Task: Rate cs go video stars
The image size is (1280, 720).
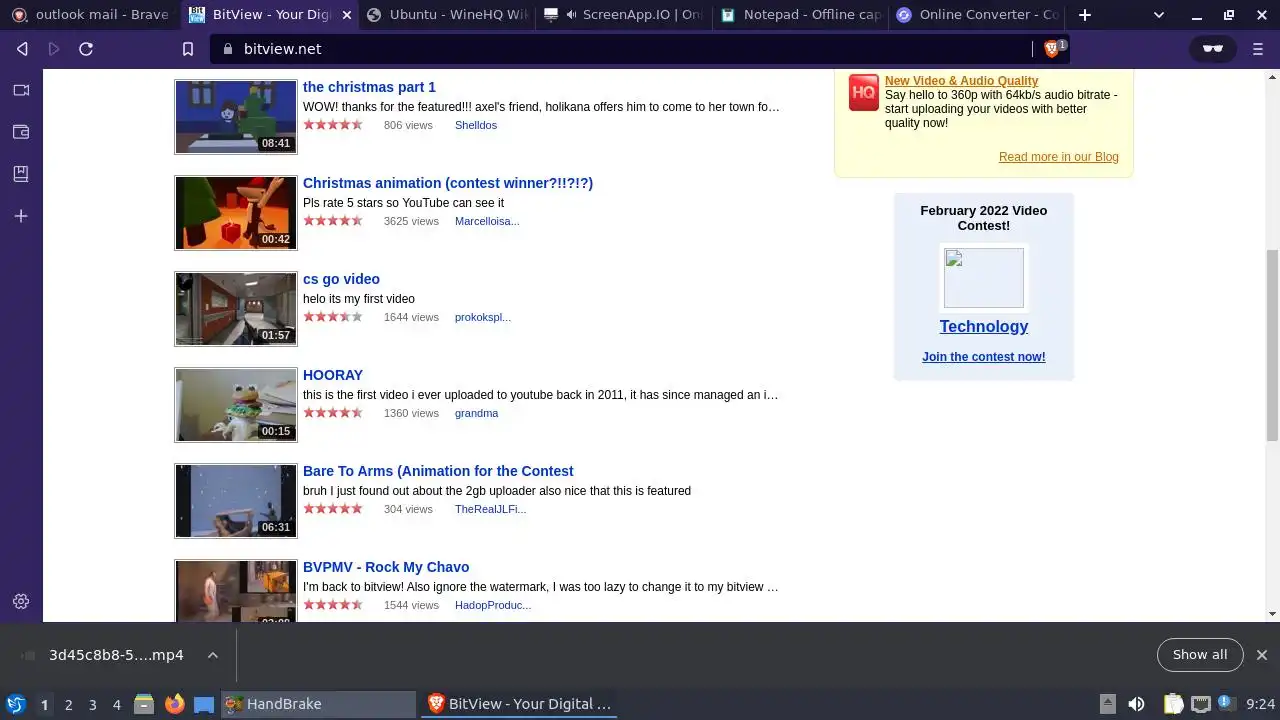Action: 333,317
